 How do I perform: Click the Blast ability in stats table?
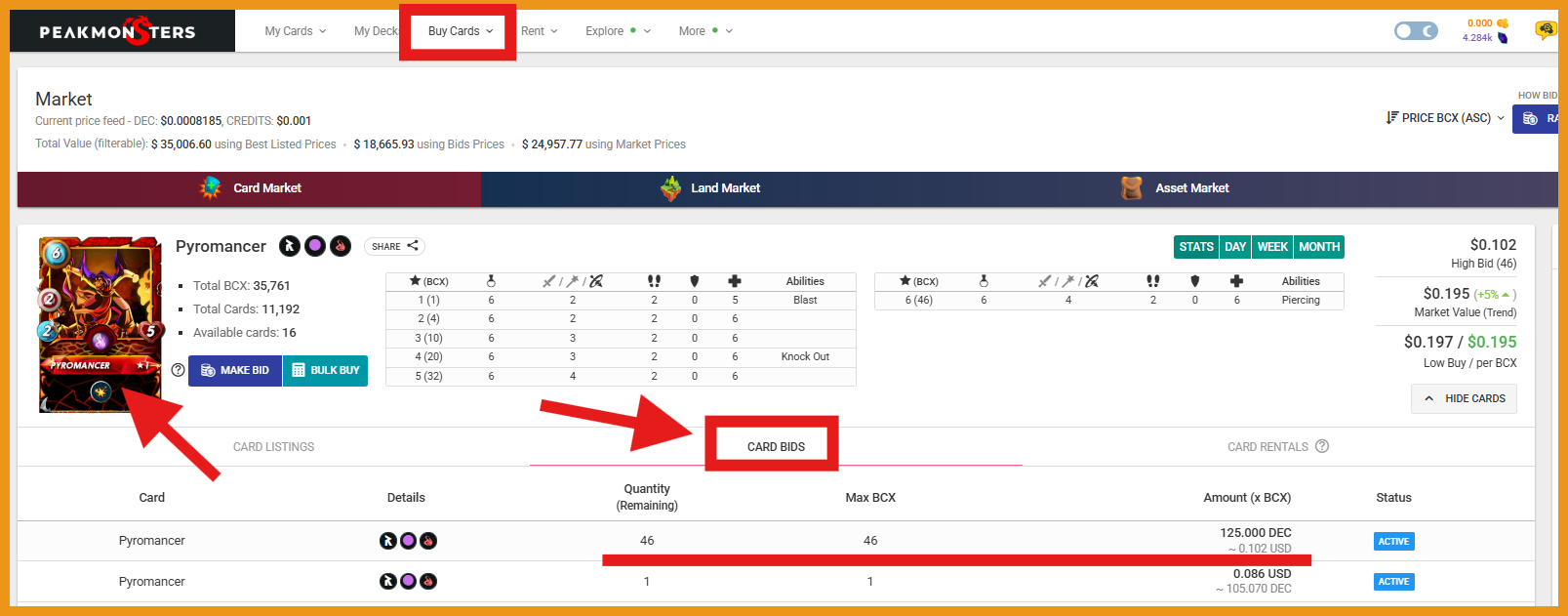(805, 300)
